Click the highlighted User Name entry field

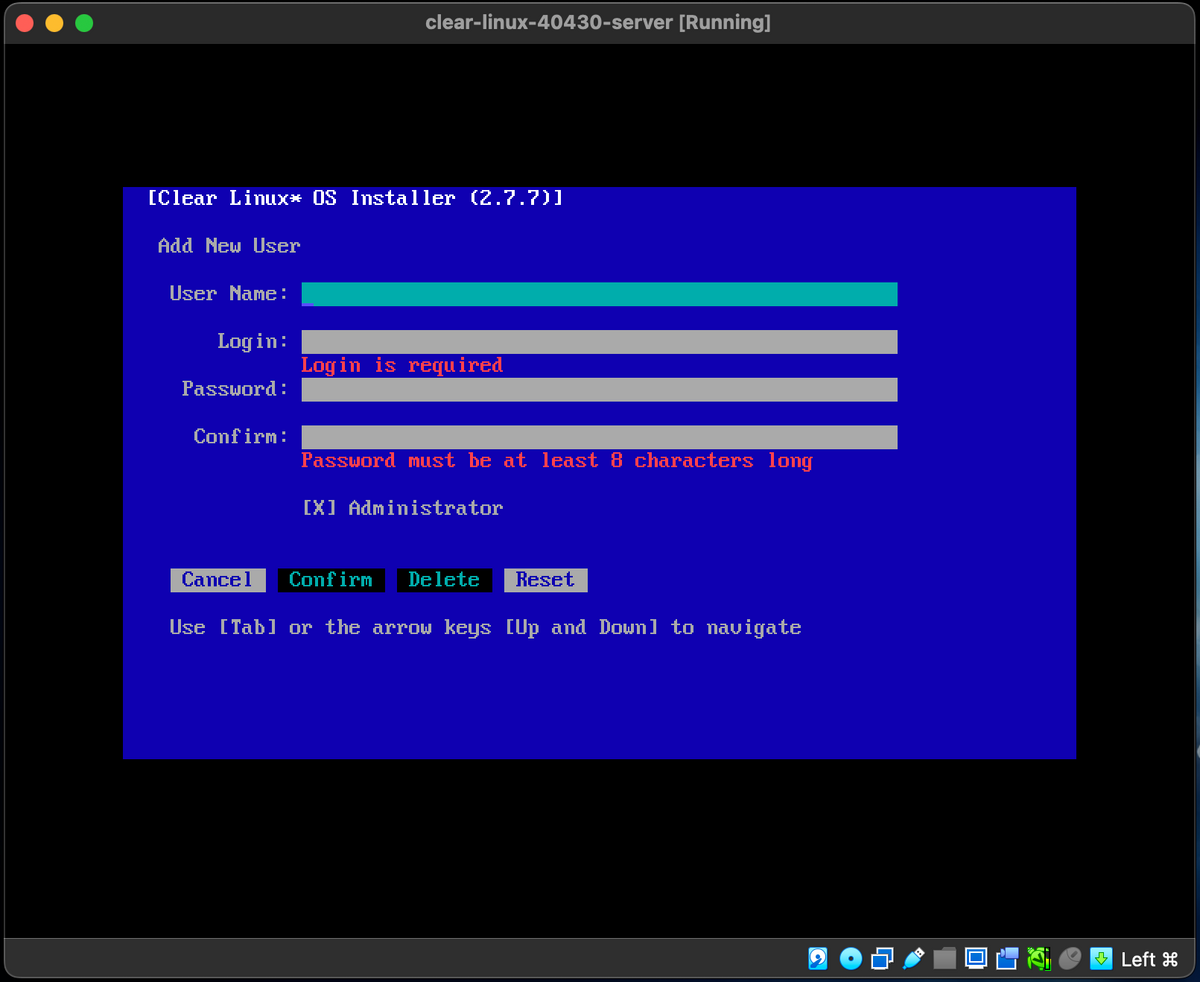pos(598,293)
